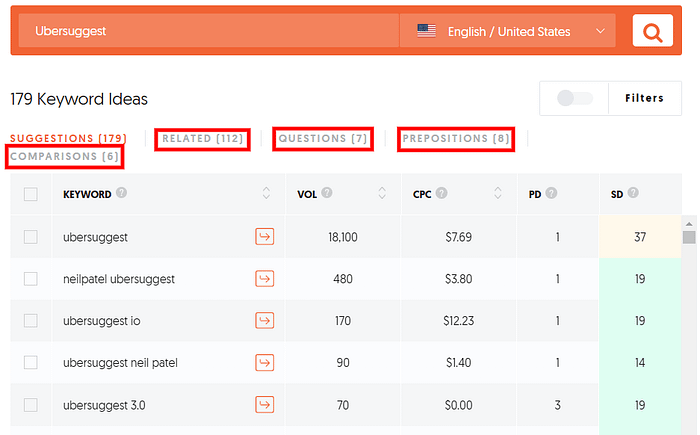Select all keywords header checkbox
The width and height of the screenshot is (700, 435).
coord(30,194)
